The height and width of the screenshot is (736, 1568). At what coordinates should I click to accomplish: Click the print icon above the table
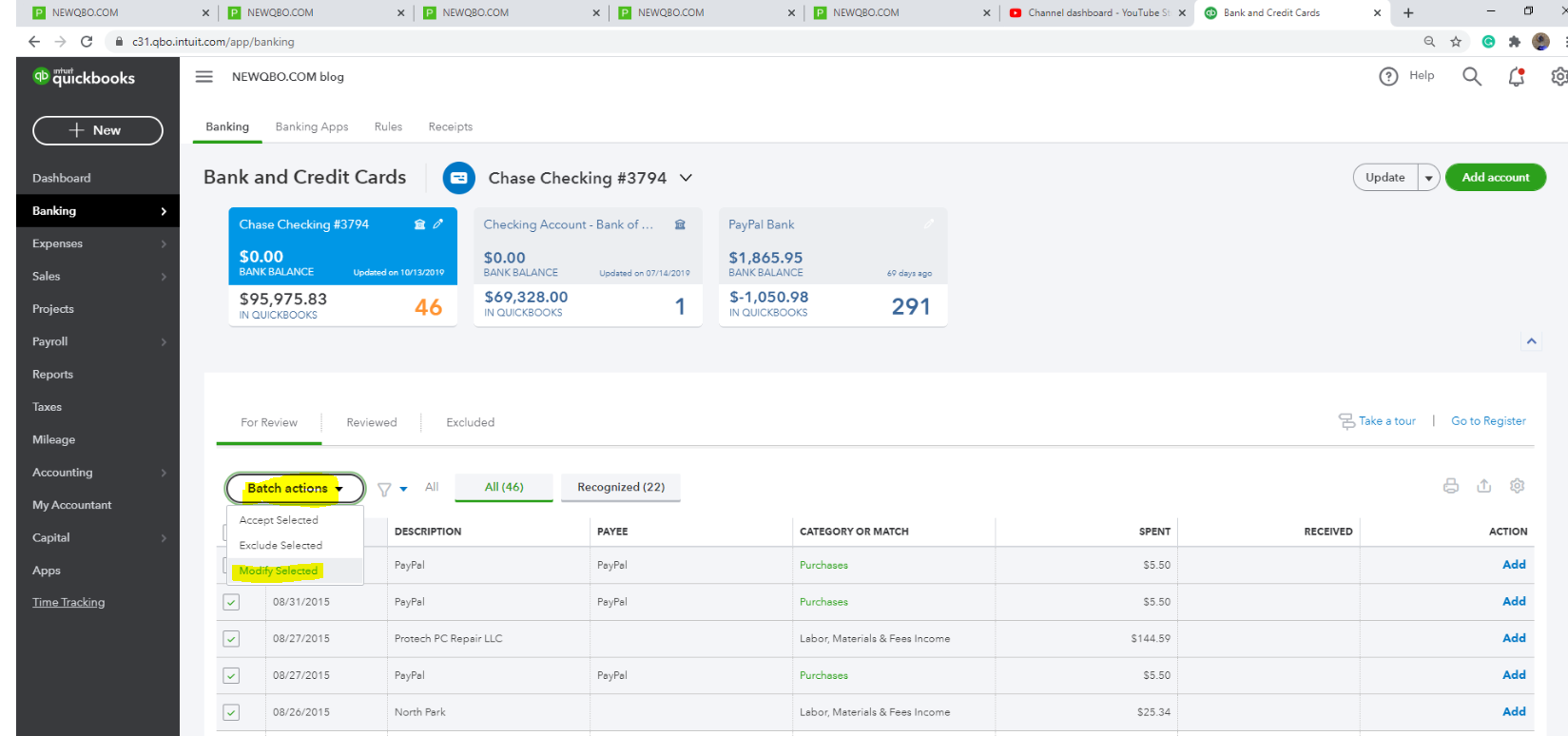1450,486
